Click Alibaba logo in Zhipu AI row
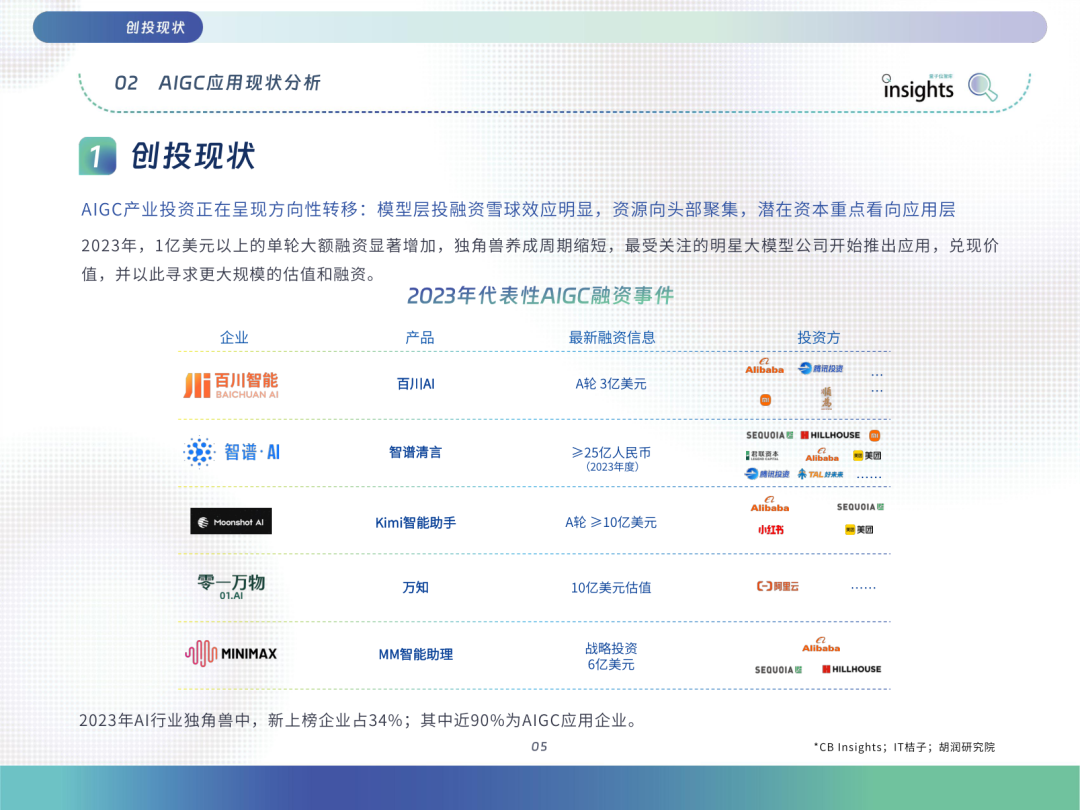1080x810 pixels. pyautogui.click(x=822, y=455)
